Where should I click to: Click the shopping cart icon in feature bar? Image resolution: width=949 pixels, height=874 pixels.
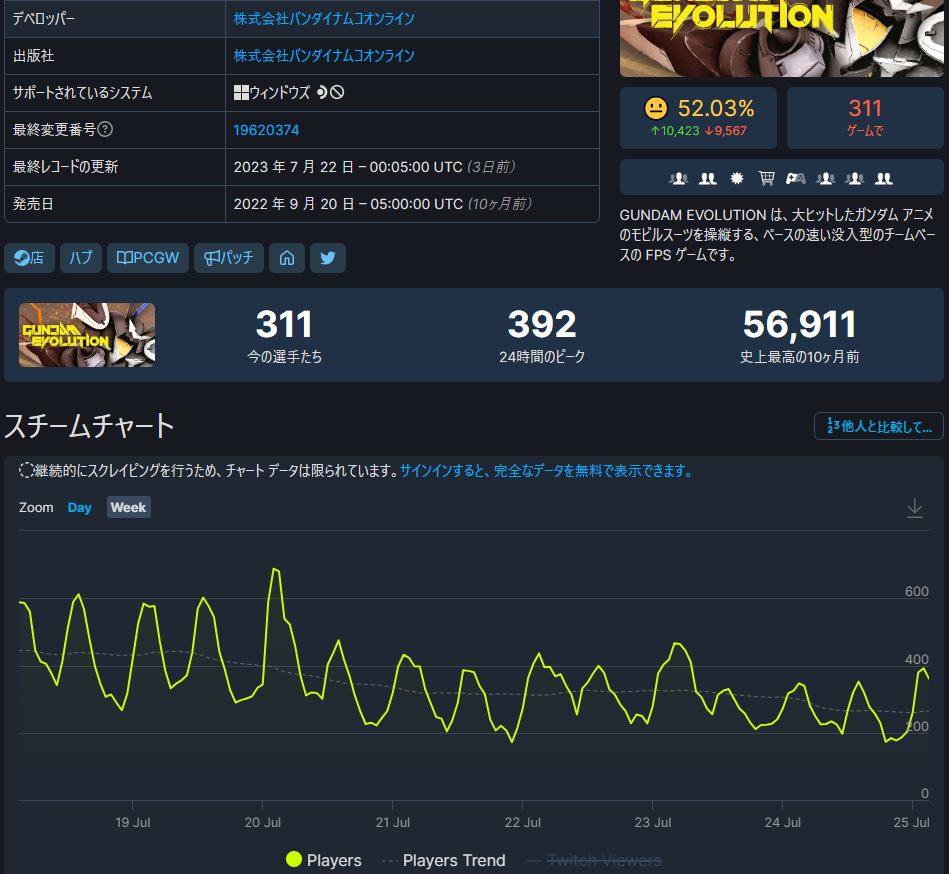pyautogui.click(x=766, y=178)
